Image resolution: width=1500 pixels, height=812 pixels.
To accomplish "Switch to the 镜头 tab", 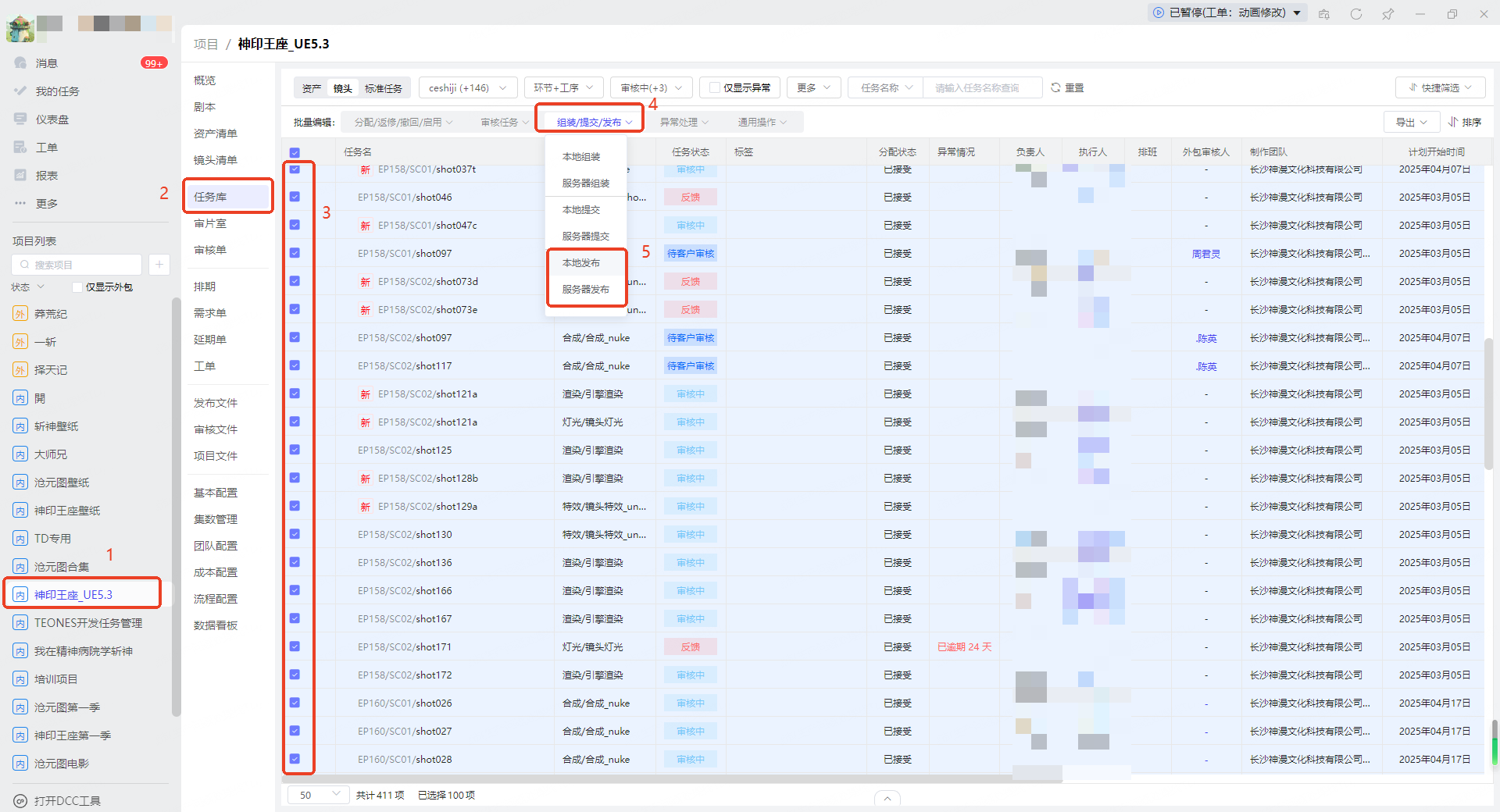I will (343, 88).
